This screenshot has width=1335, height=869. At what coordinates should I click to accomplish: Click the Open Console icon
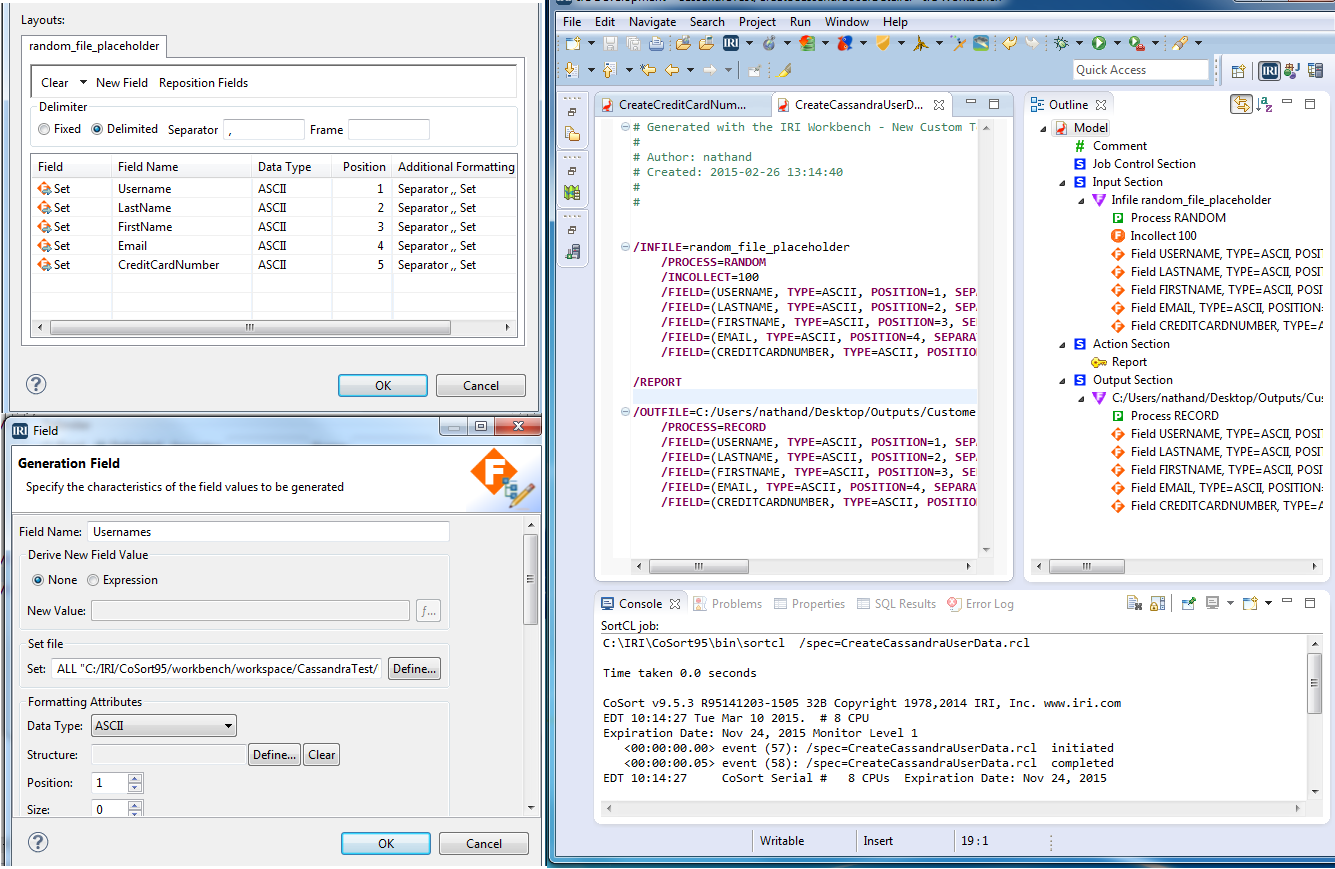(1250, 603)
